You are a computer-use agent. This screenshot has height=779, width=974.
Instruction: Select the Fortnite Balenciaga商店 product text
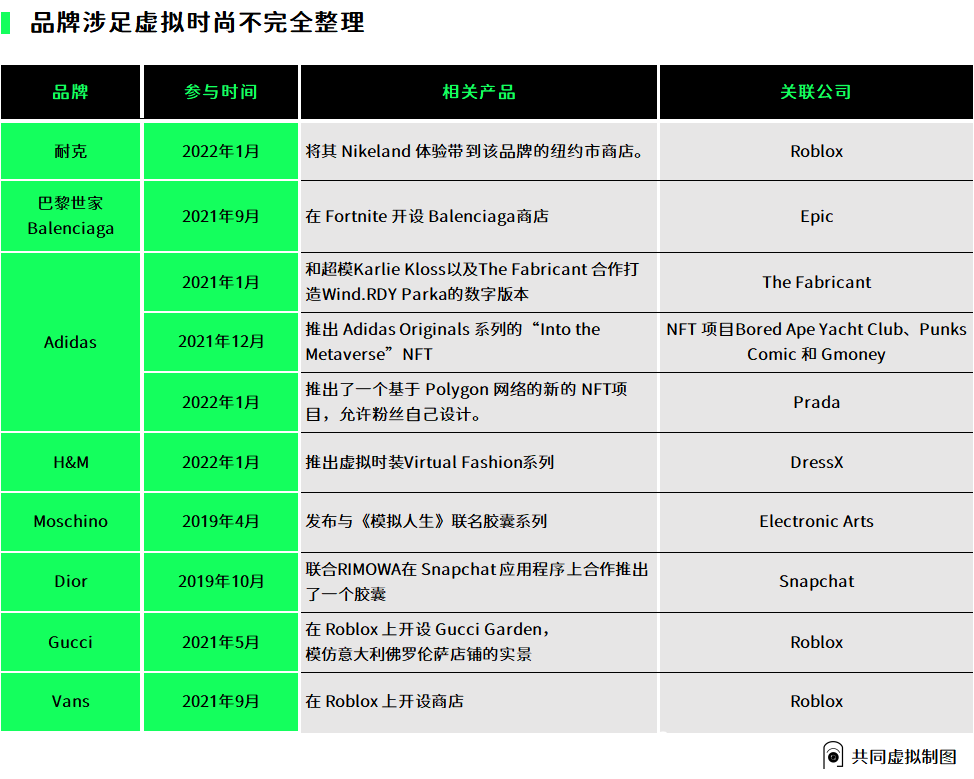427,216
